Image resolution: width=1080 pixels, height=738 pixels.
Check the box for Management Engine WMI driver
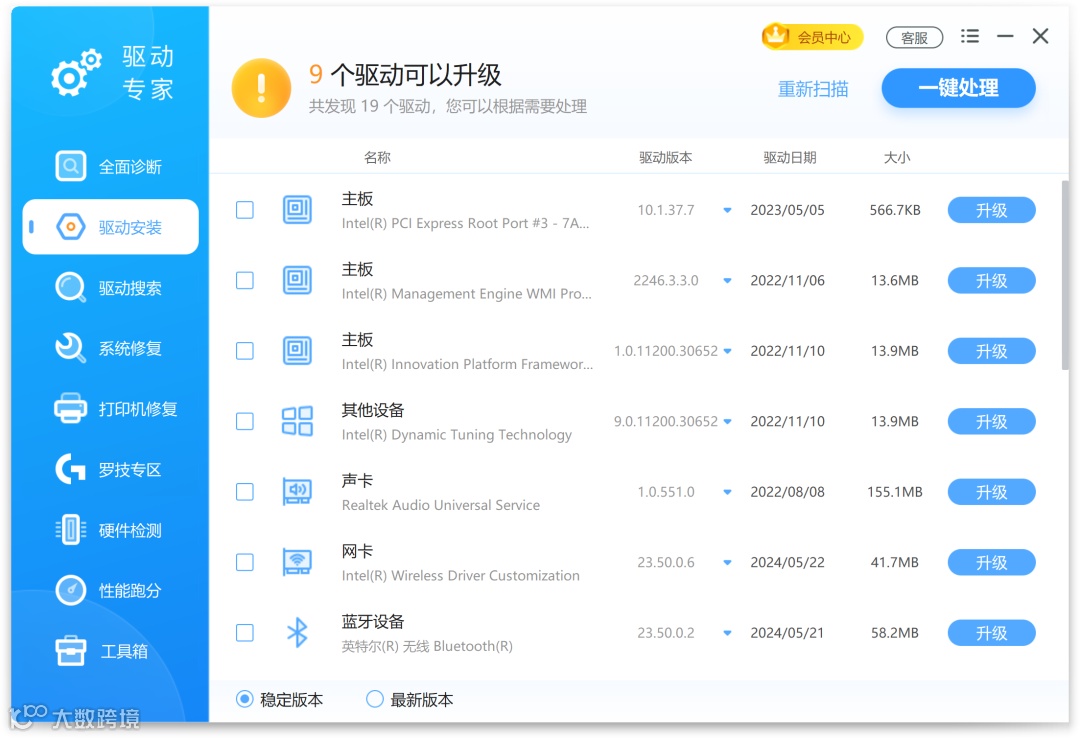(x=245, y=280)
